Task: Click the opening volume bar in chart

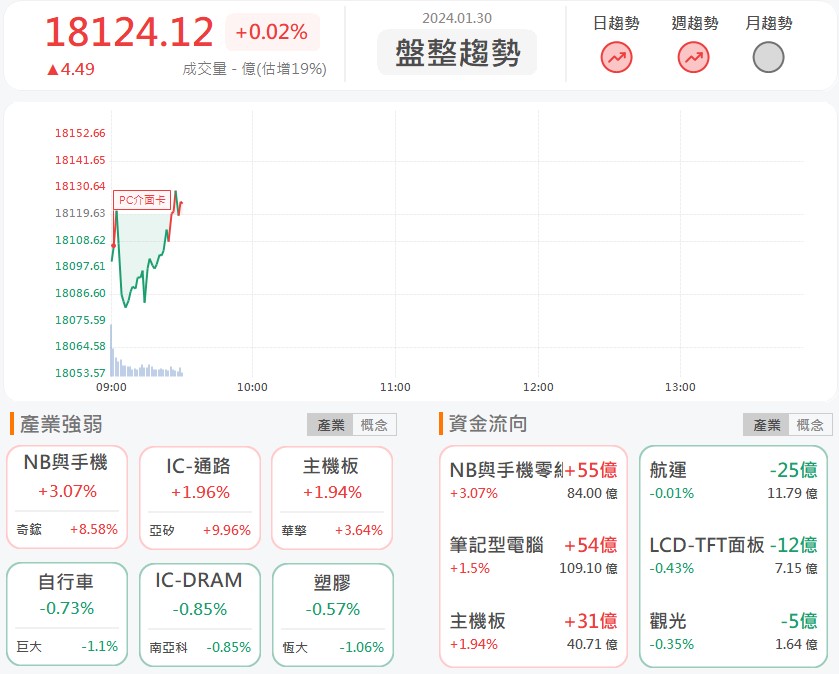Action: click(x=111, y=350)
